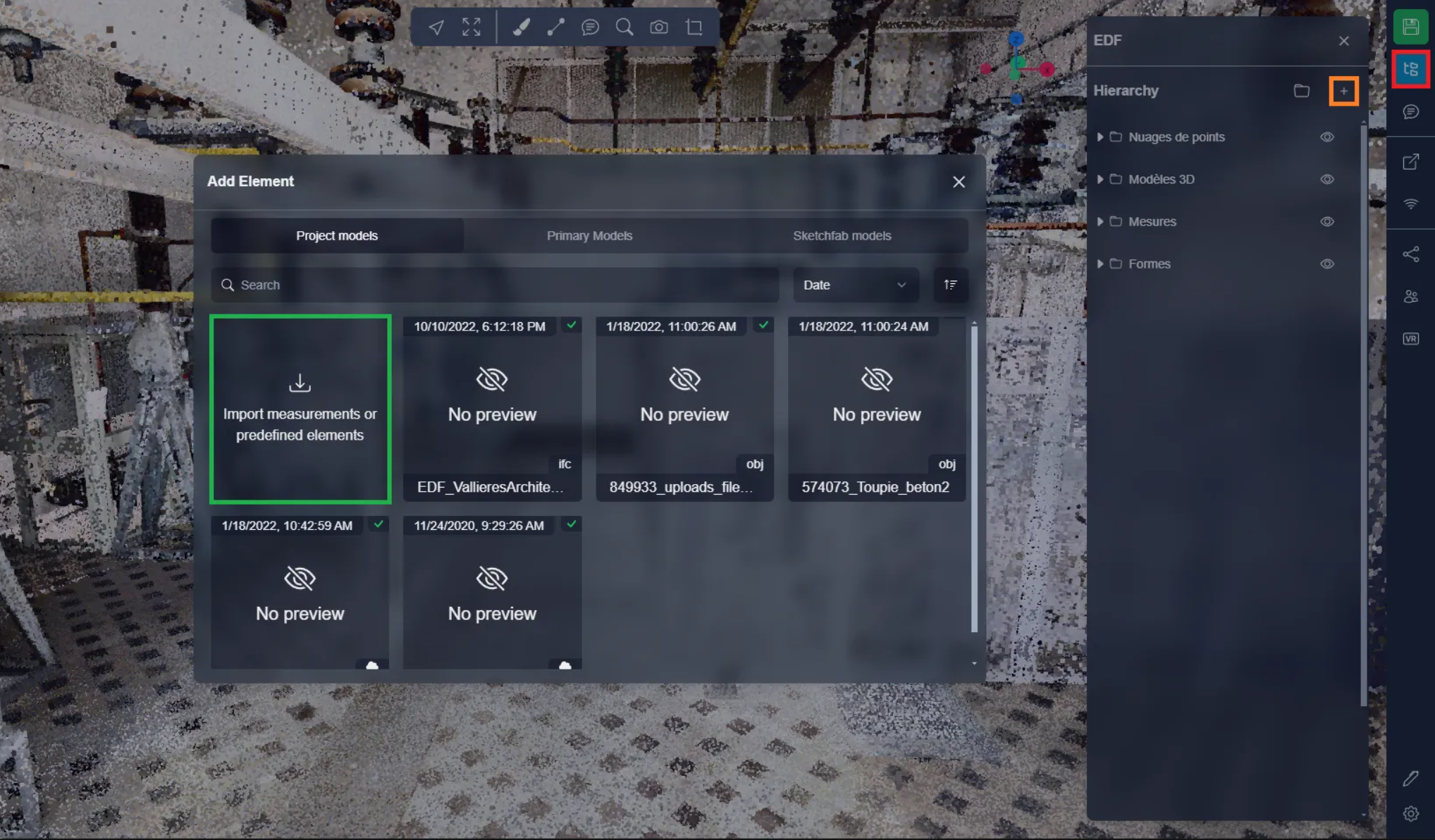Select the brush paint tool in top toolbar
This screenshot has height=840, width=1435.
[521, 27]
